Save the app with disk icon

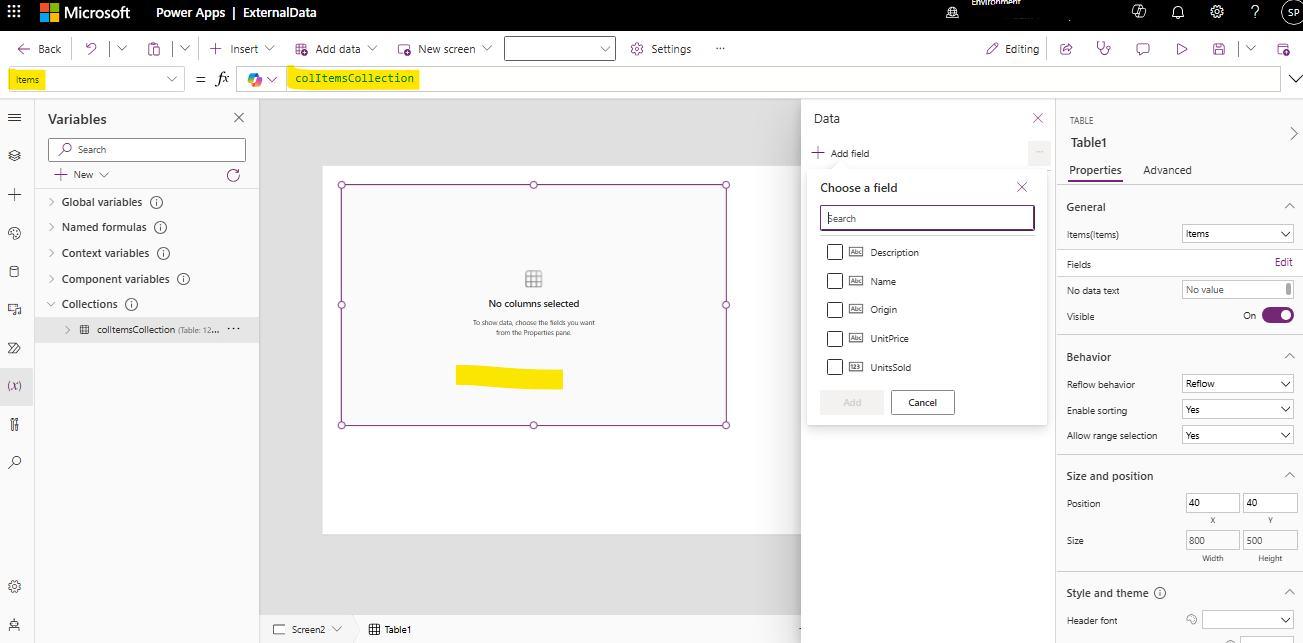[1219, 49]
